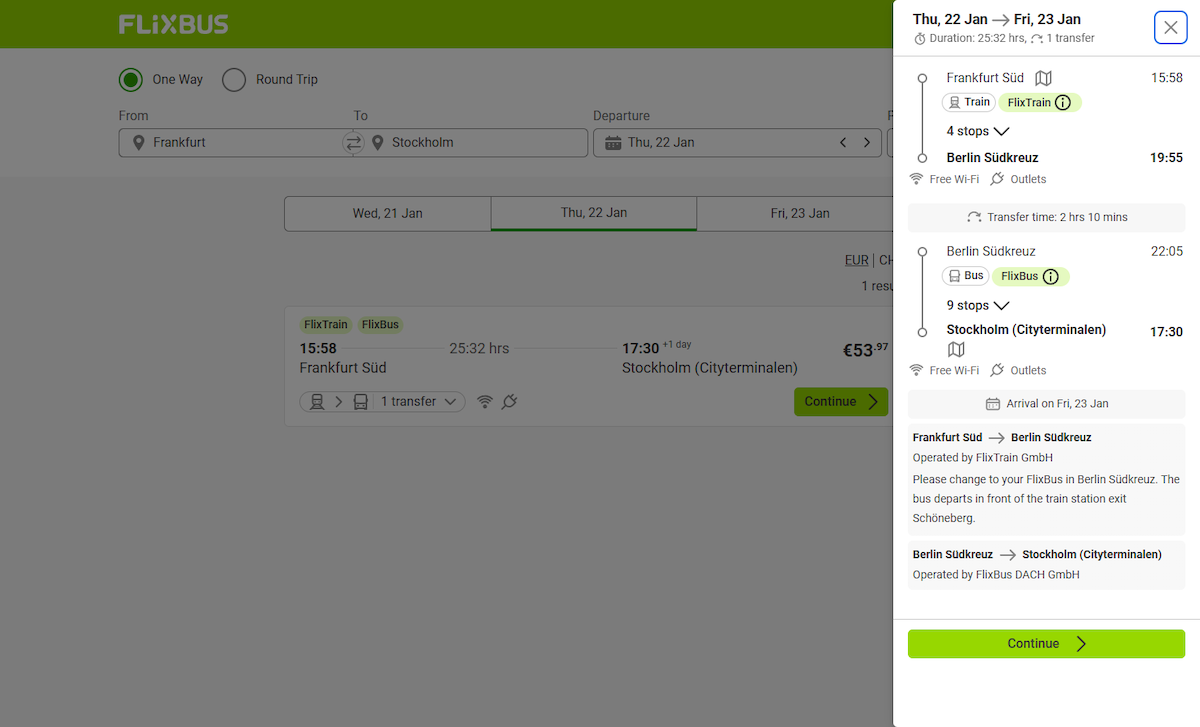
Task: Select the Thu, 22 Jan tab
Action: click(594, 213)
